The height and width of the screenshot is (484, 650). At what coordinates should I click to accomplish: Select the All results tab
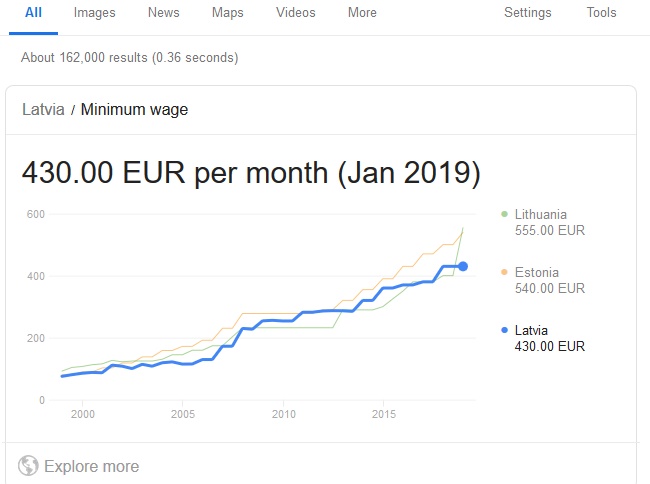[x=34, y=12]
